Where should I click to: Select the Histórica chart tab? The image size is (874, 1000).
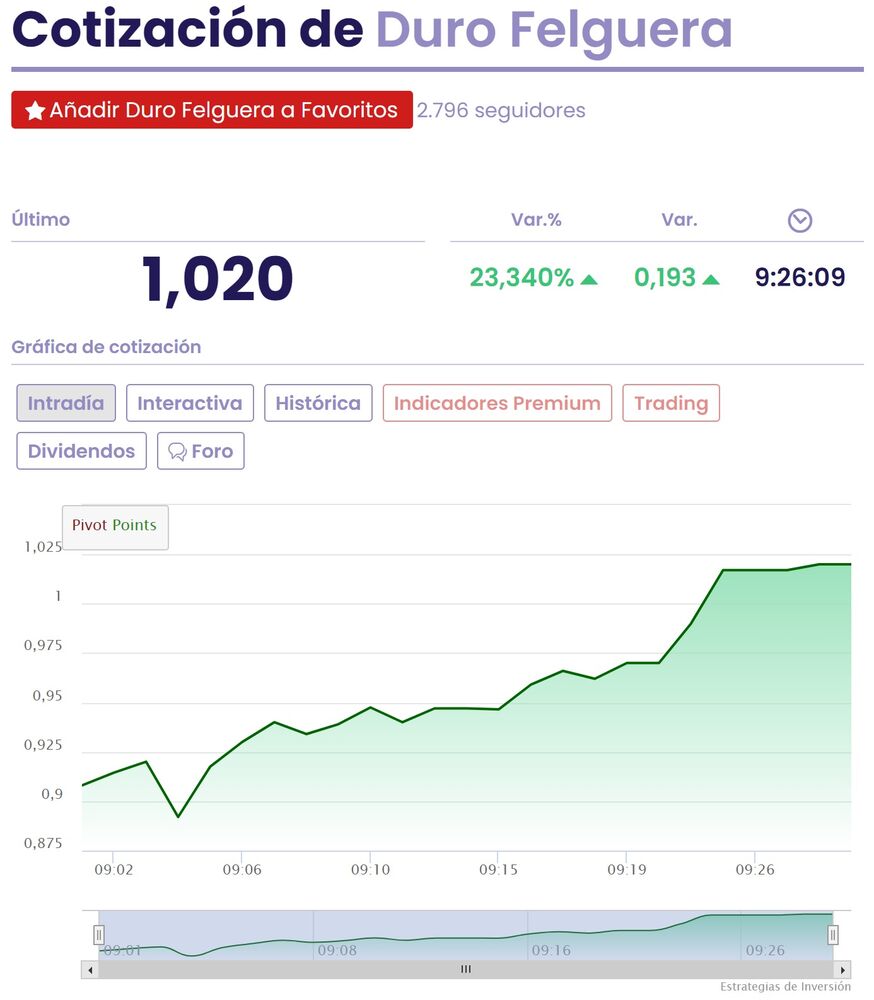coord(318,404)
